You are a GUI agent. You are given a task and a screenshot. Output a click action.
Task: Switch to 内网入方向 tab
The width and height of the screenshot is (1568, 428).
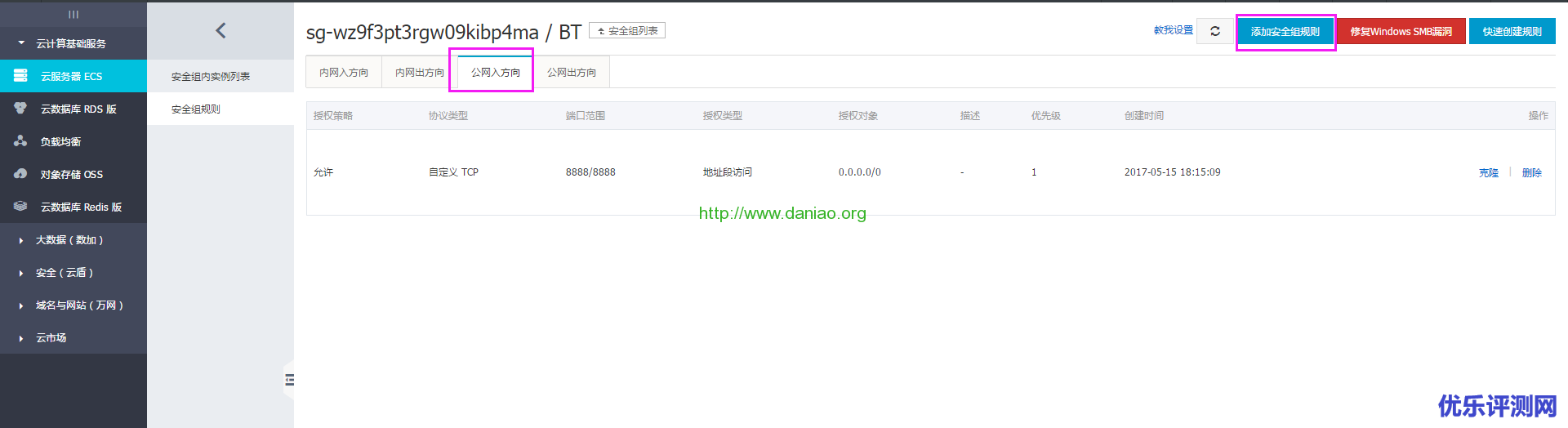coord(344,72)
